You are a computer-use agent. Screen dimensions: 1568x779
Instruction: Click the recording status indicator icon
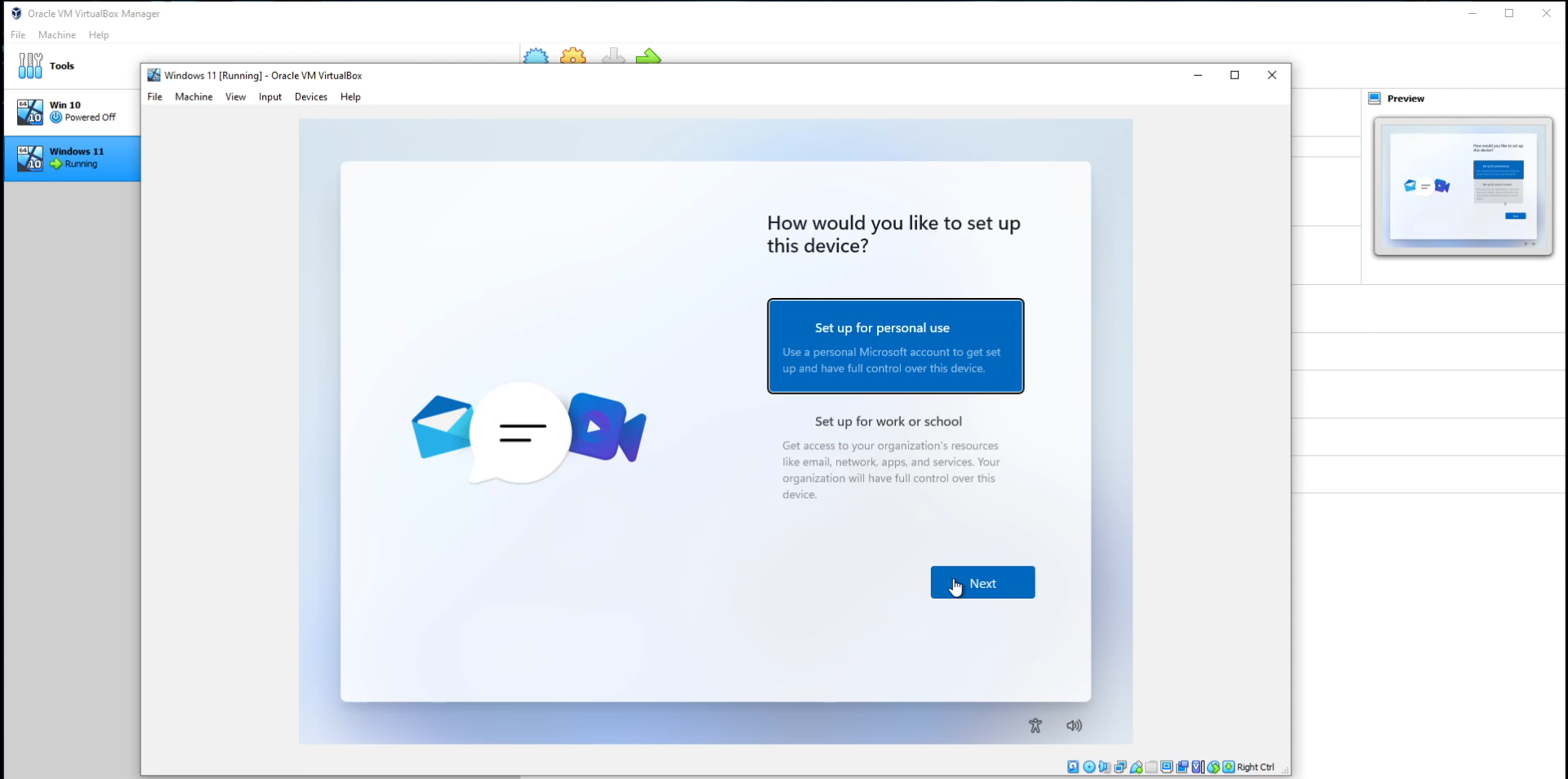tap(1183, 767)
